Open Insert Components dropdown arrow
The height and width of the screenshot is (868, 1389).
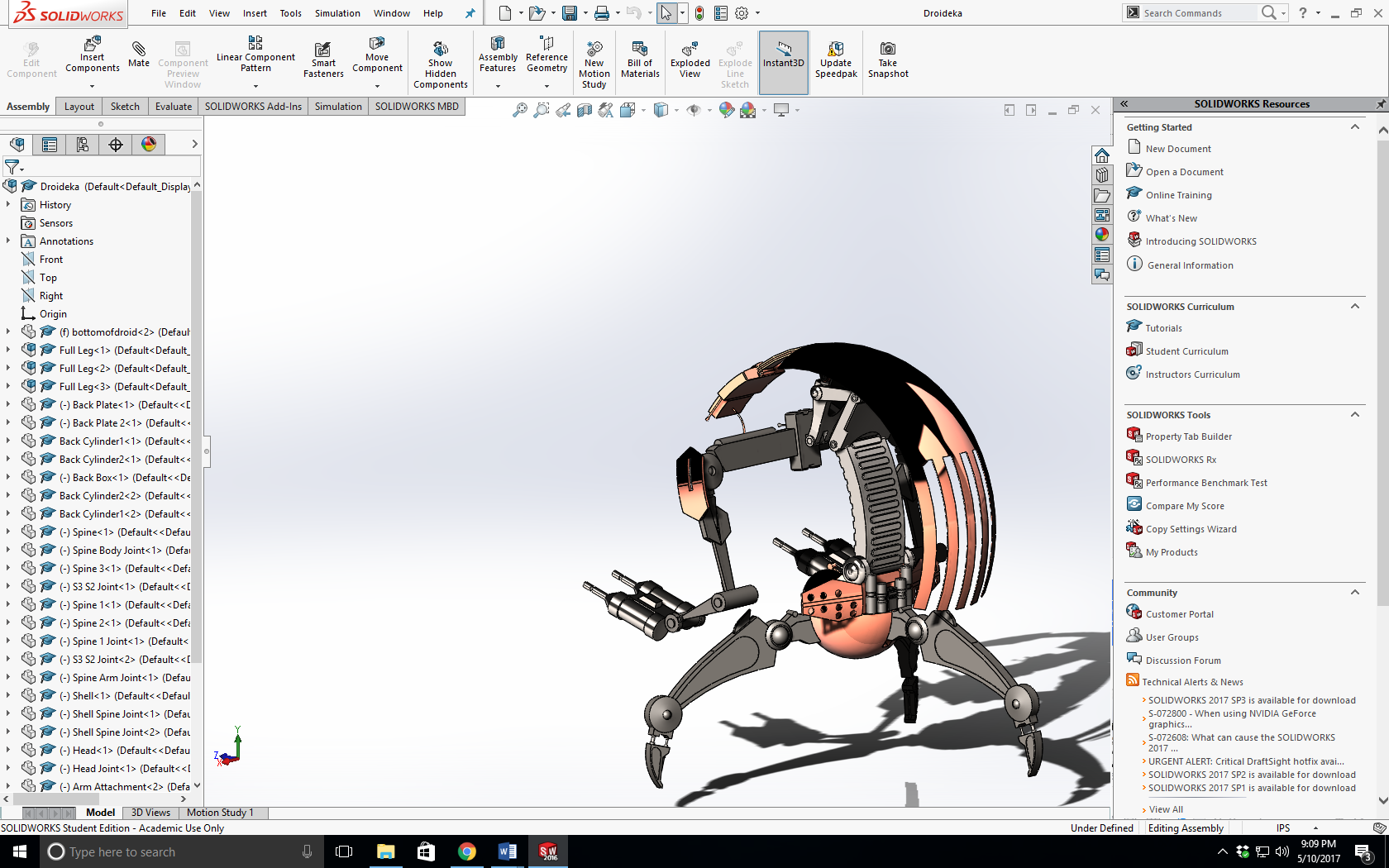tap(93, 86)
